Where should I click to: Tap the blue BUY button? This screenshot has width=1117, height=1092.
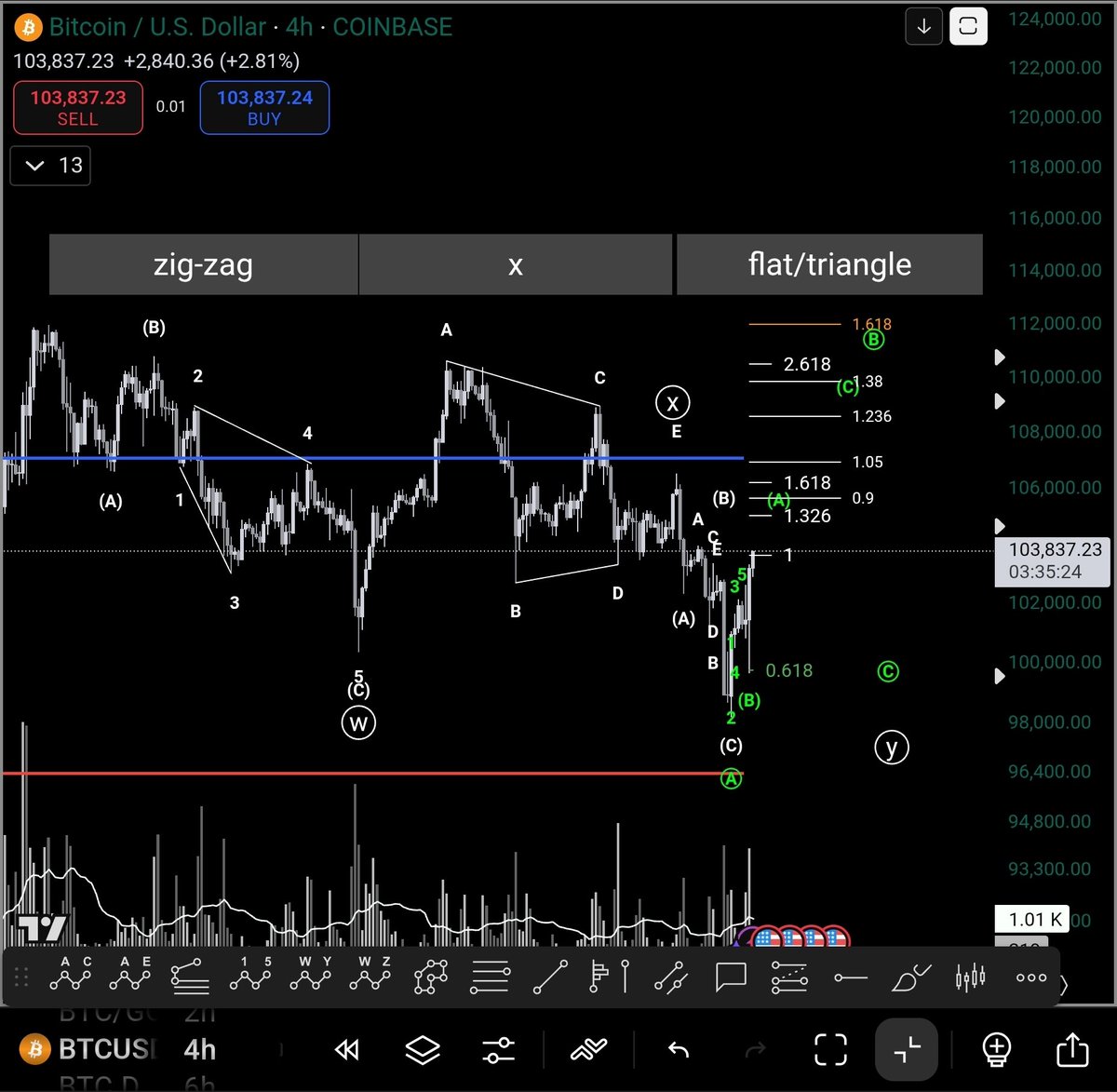point(264,108)
